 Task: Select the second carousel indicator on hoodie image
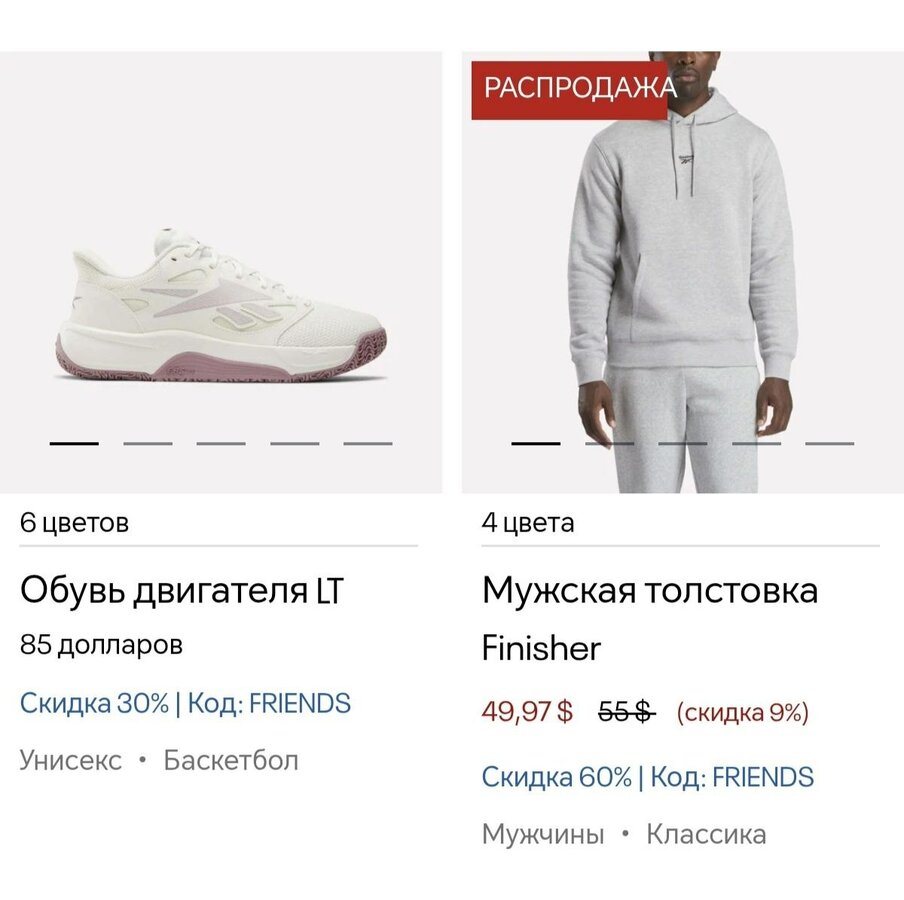pyautogui.click(x=609, y=443)
